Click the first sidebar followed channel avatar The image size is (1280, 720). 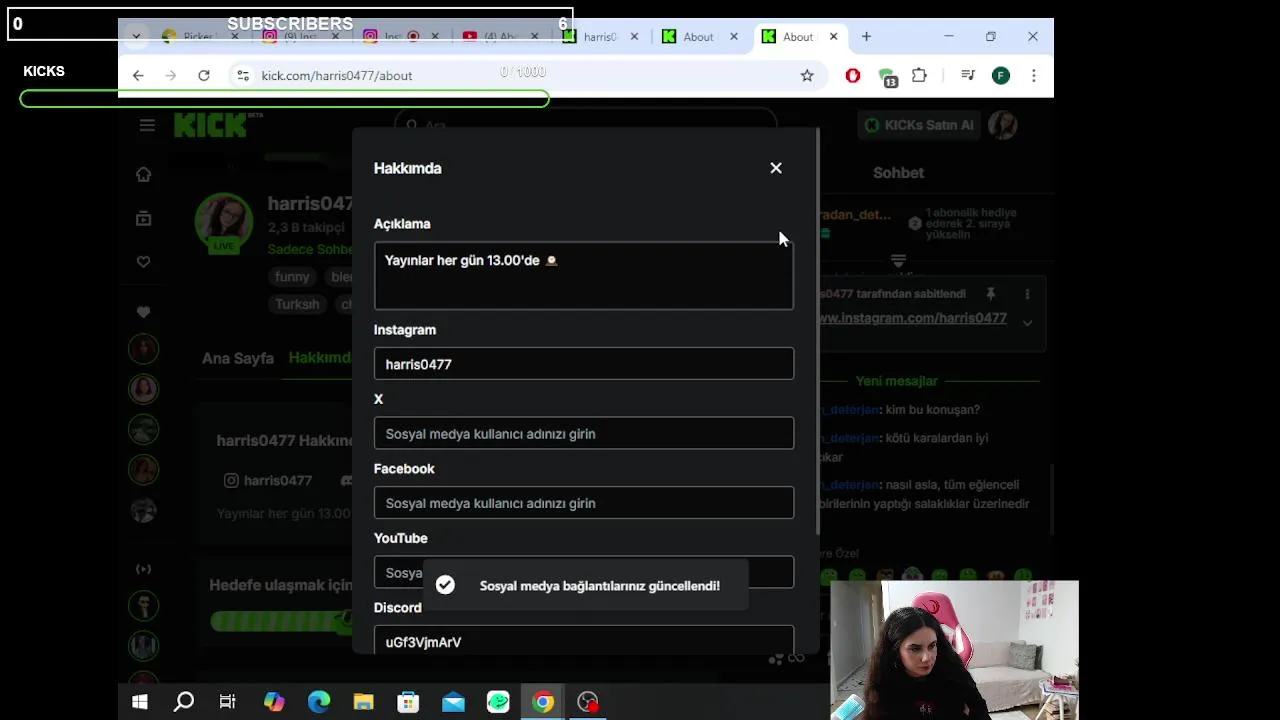click(x=144, y=348)
